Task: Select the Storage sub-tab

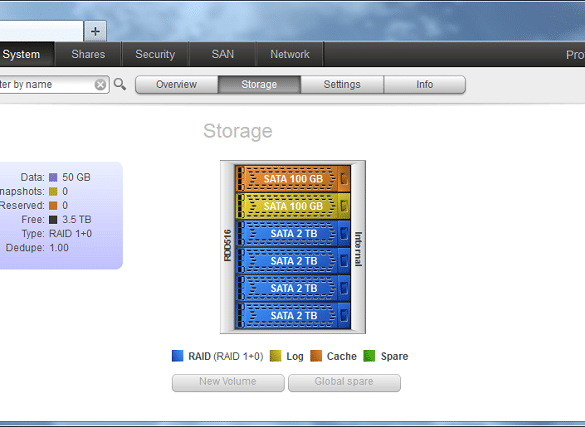Action: [x=259, y=85]
